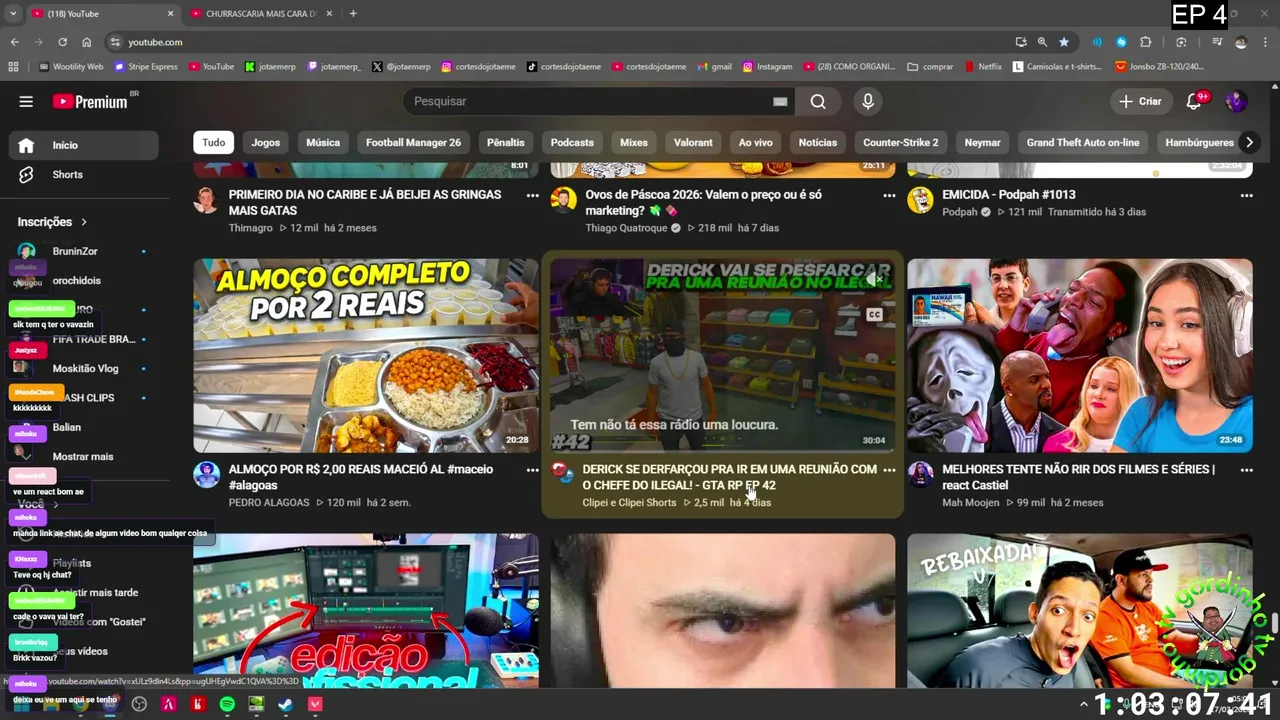Open Stripe Express bookmark
Screen dimensions: 1280x720
(x=146, y=67)
